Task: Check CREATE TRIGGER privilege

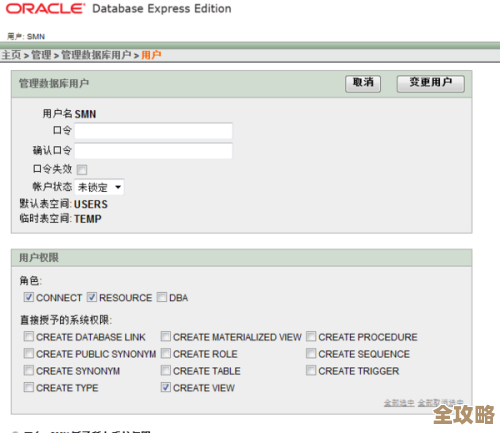Action: (311, 370)
